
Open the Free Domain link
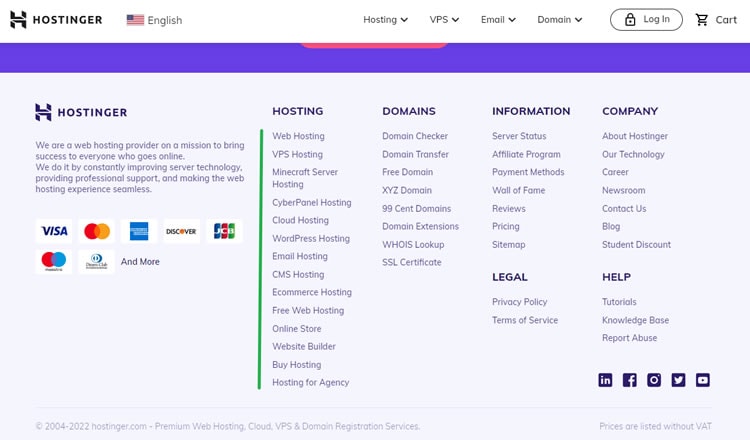coord(408,172)
